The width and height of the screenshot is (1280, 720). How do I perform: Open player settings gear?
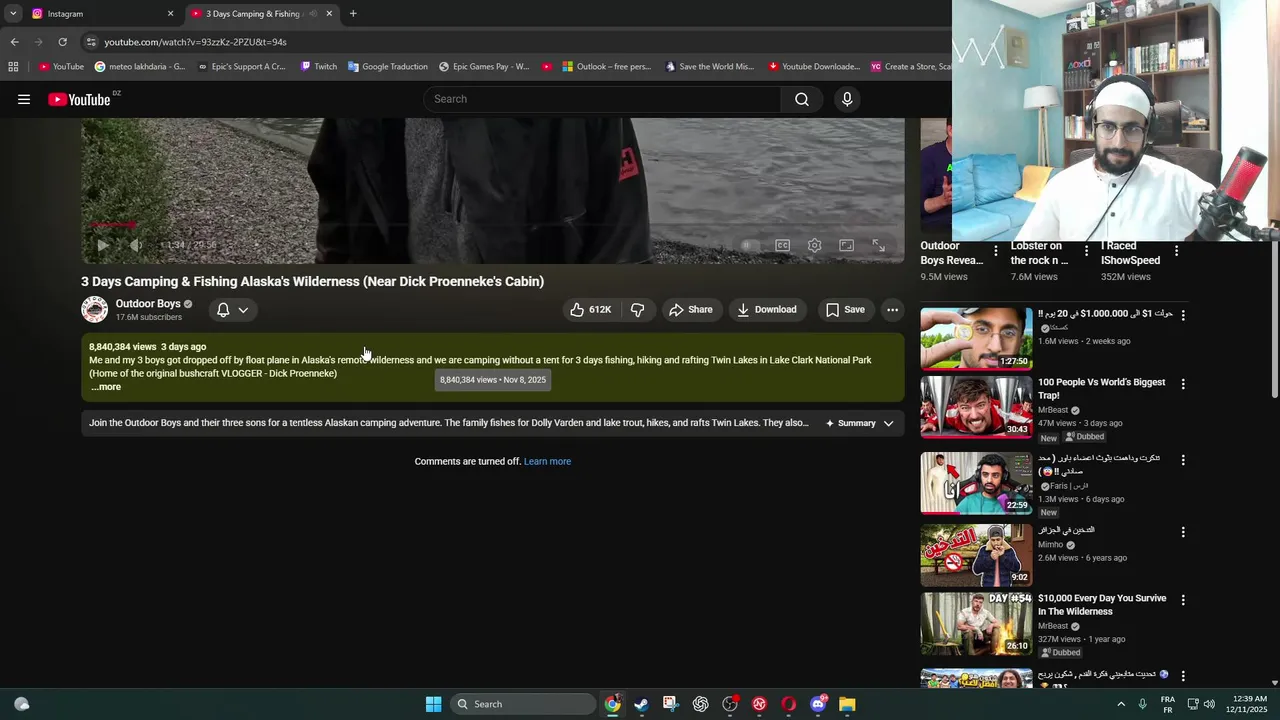[x=815, y=245]
